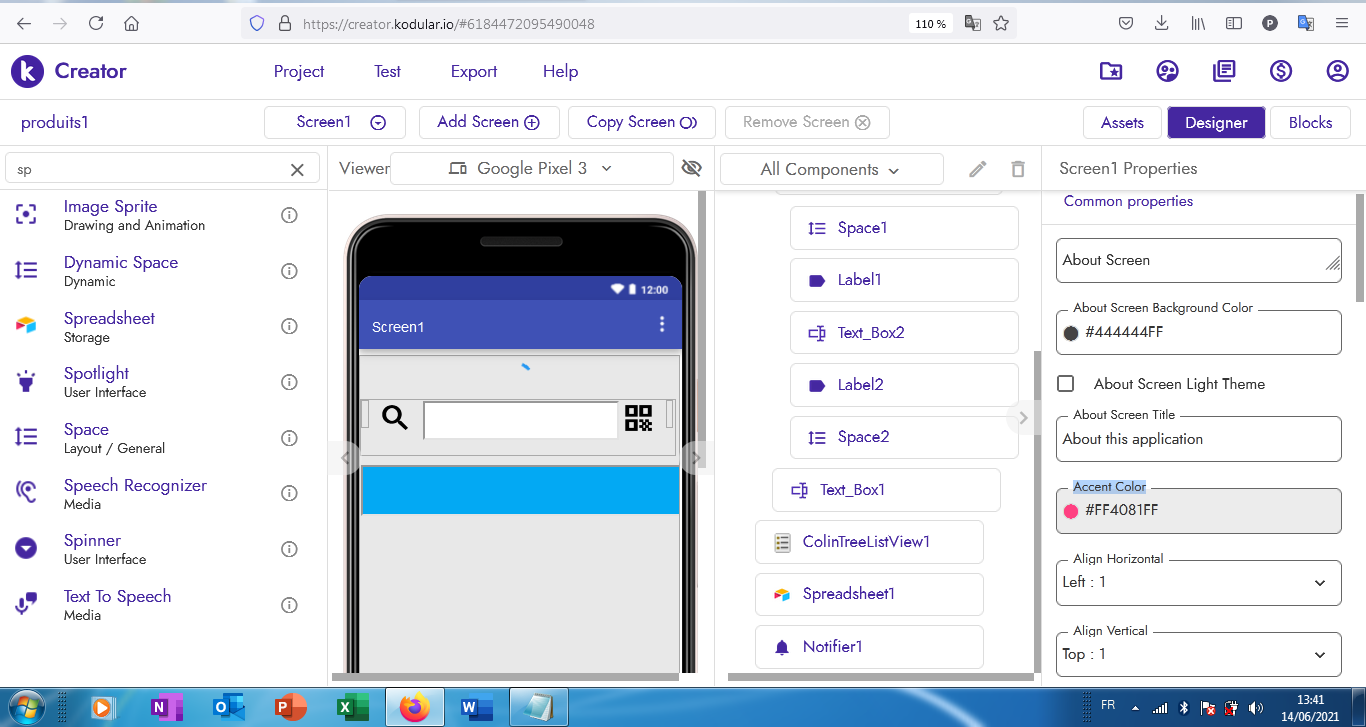This screenshot has height=727, width=1366.
Task: Open the Export menu
Action: click(x=474, y=71)
